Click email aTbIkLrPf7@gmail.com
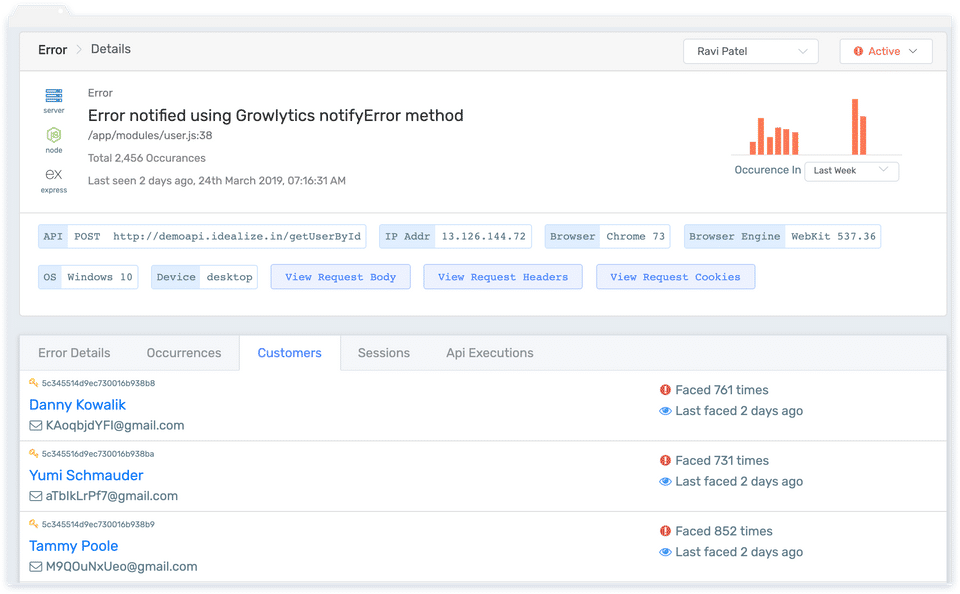960x594 pixels. (x=112, y=496)
